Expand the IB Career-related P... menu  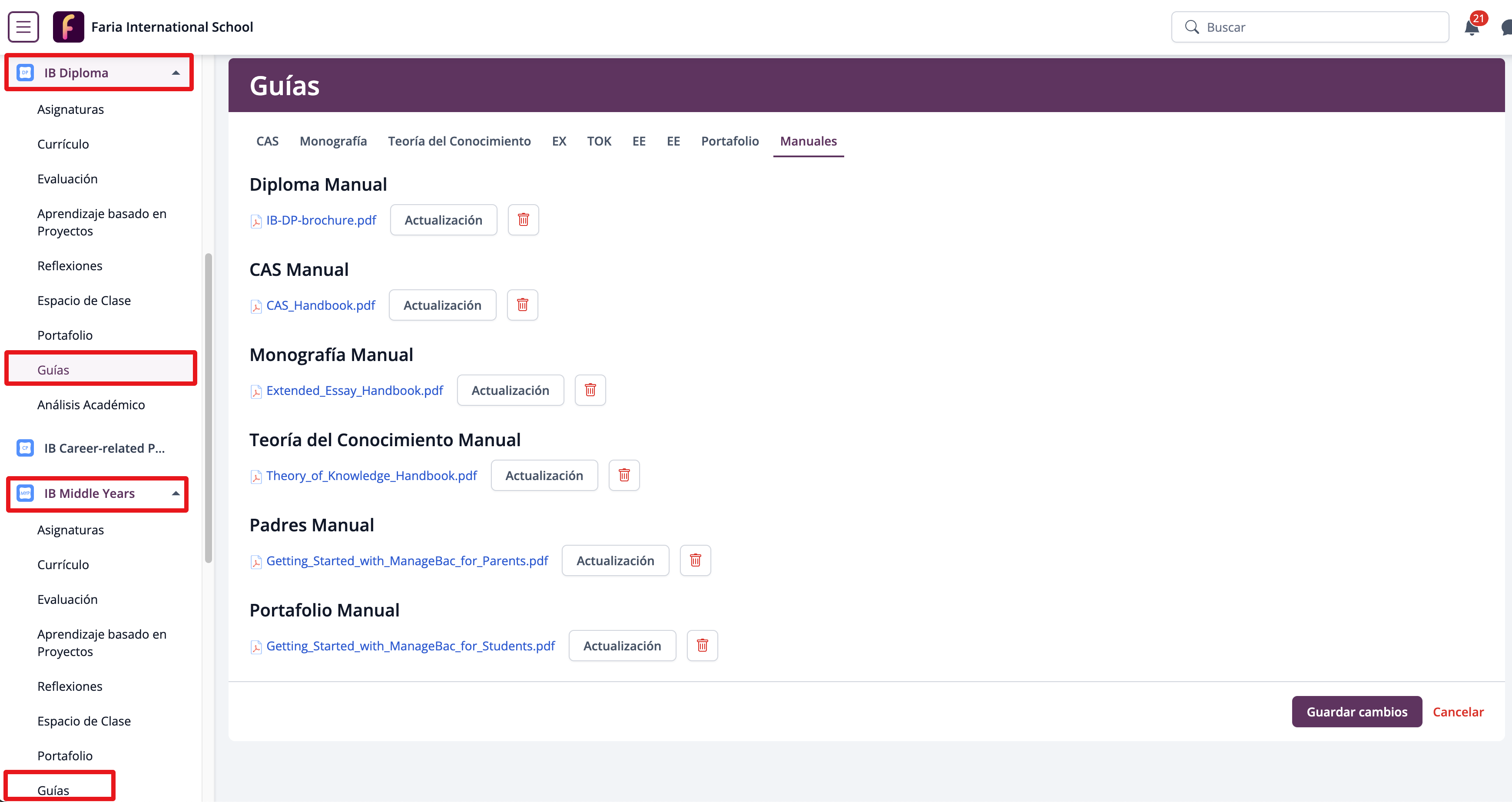pos(104,448)
